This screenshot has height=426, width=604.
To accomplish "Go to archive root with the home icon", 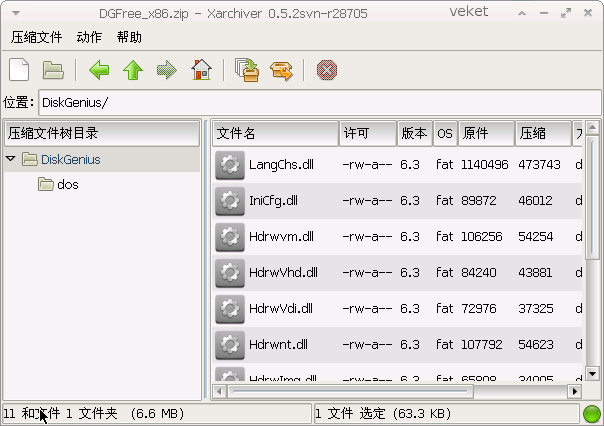I will pos(201,70).
